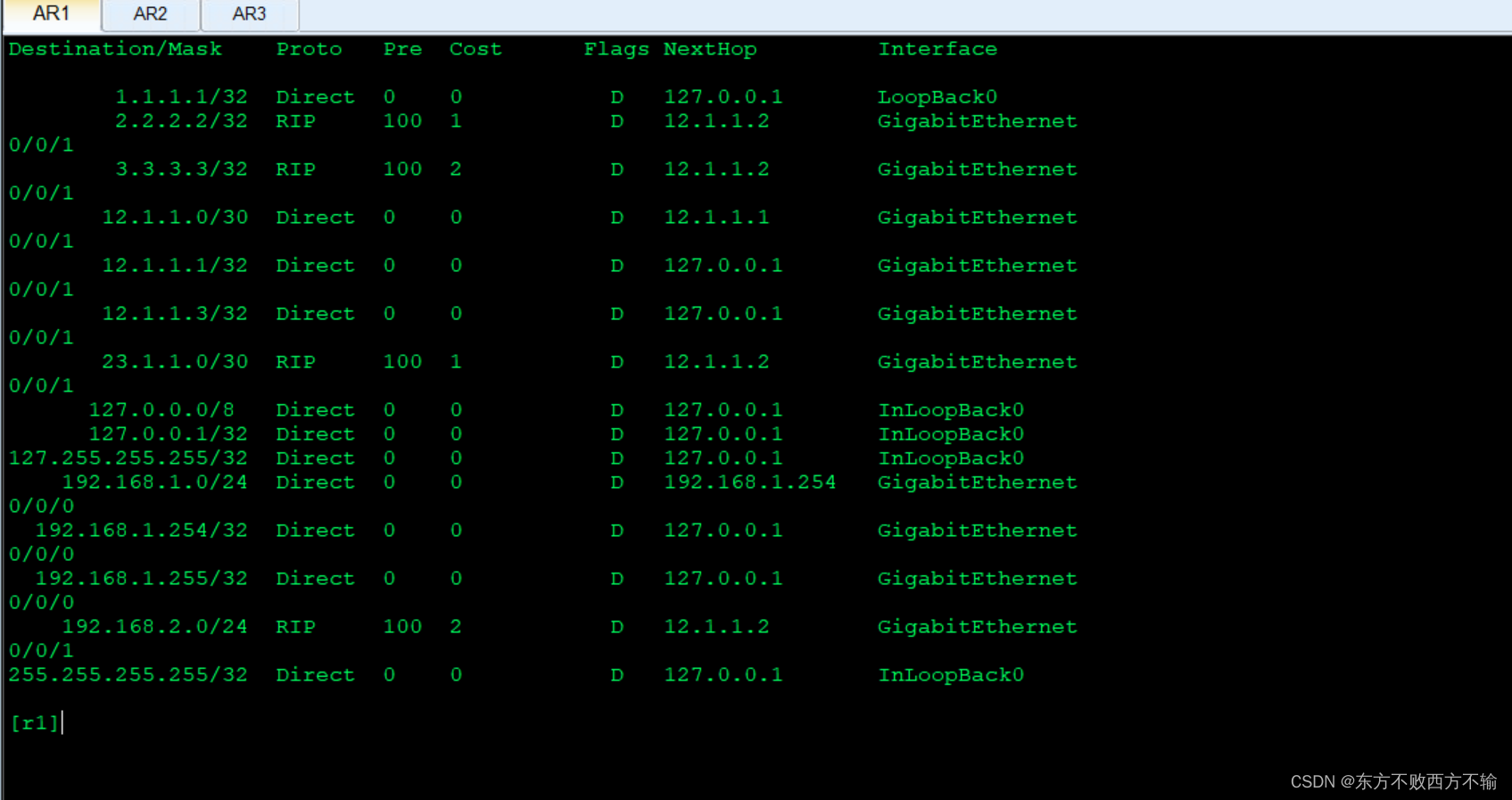Click destination 23.1.1.0/30
The image size is (1512, 800).
click(x=175, y=361)
